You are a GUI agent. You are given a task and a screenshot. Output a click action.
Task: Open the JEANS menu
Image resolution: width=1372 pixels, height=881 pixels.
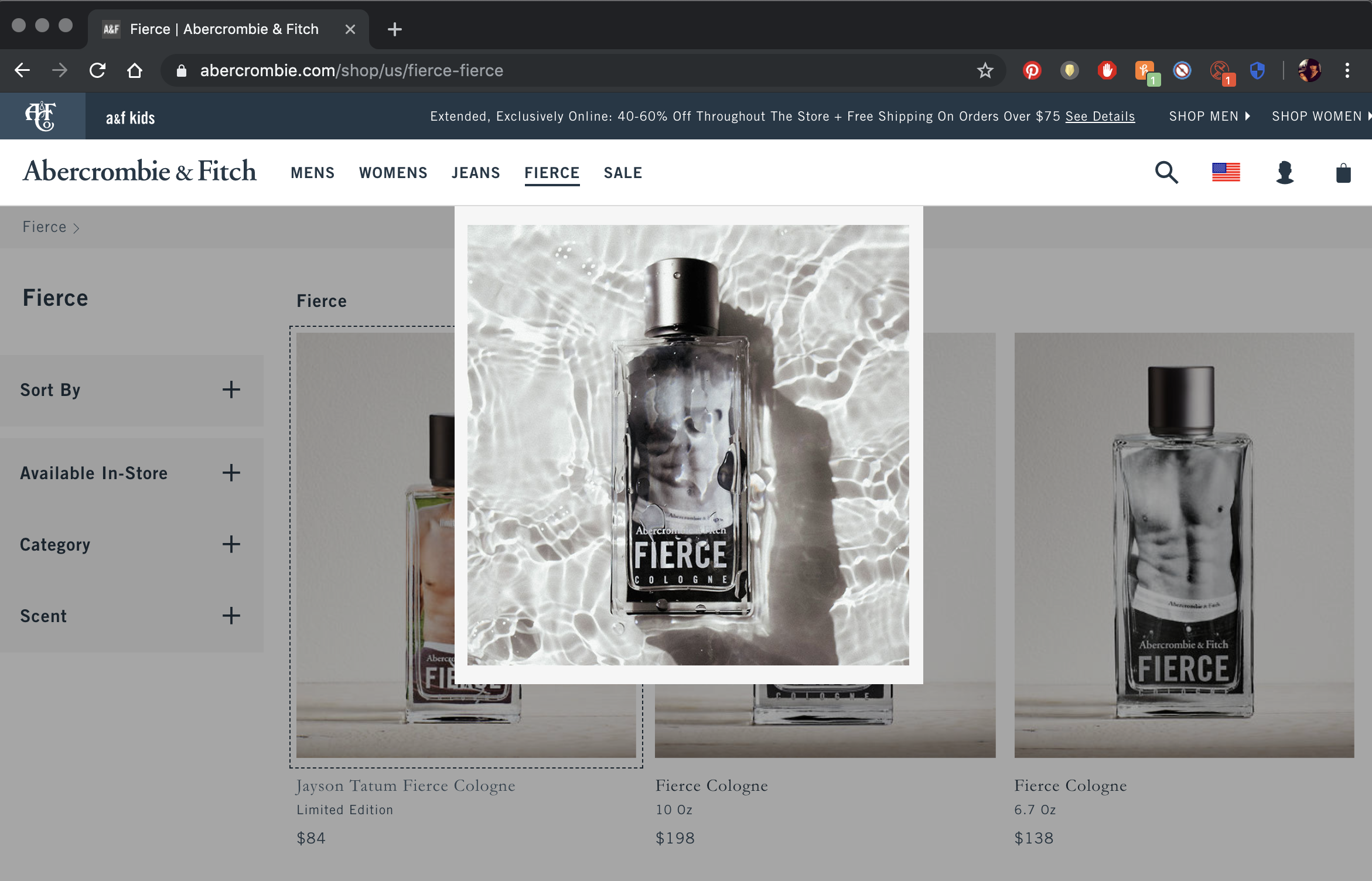coord(476,173)
